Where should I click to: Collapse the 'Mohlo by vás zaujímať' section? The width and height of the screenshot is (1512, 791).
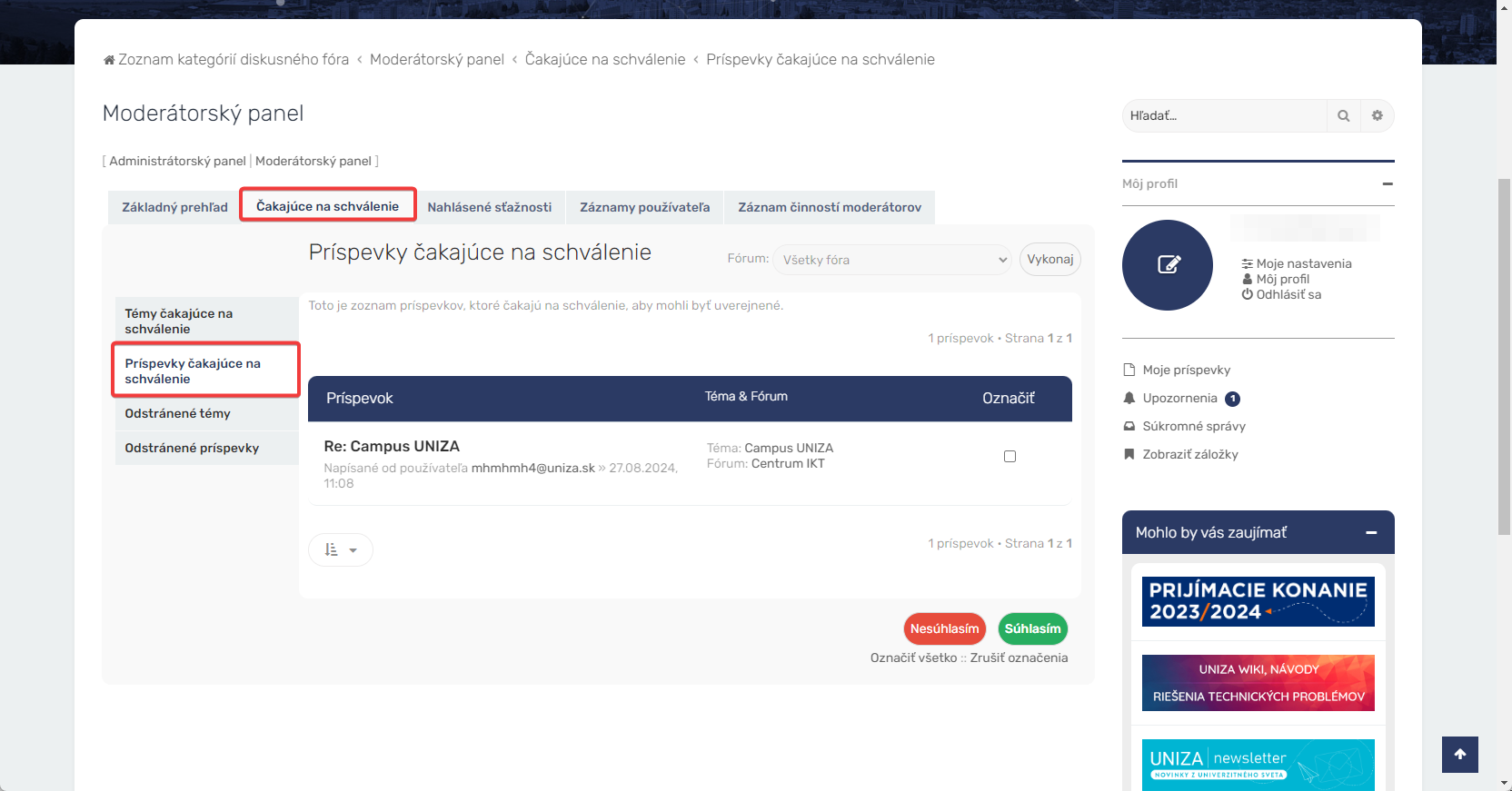tap(1371, 533)
